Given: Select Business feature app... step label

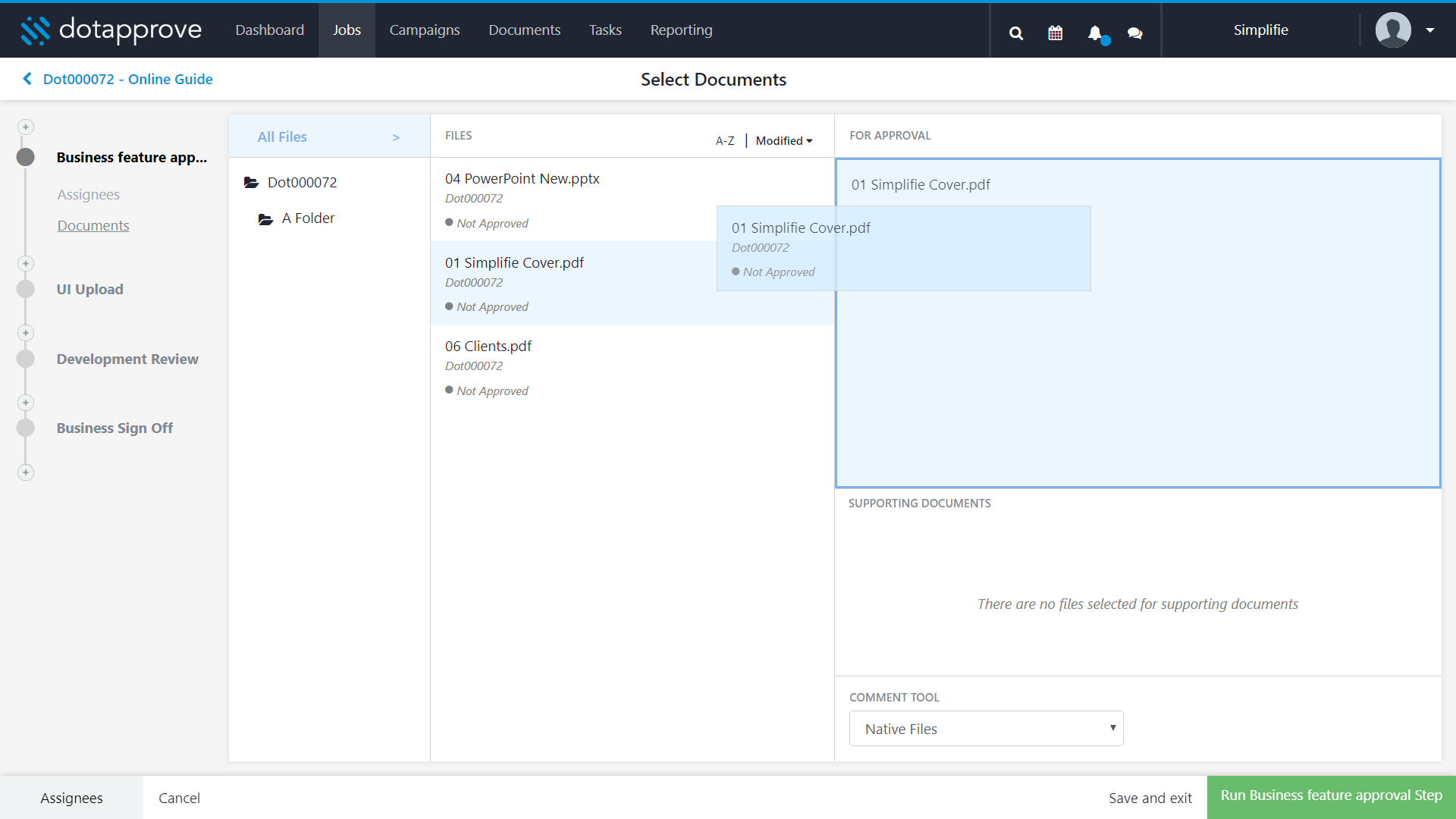Looking at the screenshot, I should click(132, 158).
